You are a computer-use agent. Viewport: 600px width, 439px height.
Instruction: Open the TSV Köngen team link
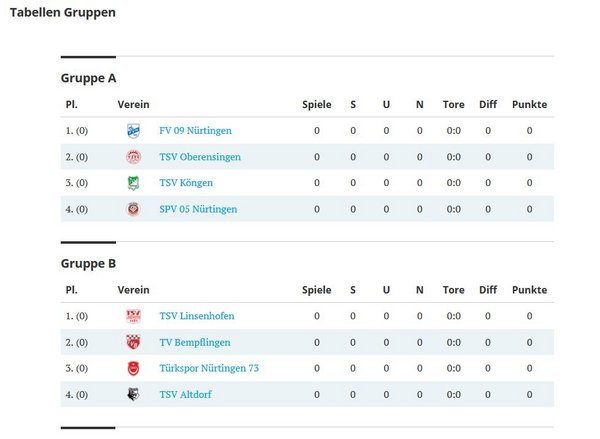click(x=186, y=183)
